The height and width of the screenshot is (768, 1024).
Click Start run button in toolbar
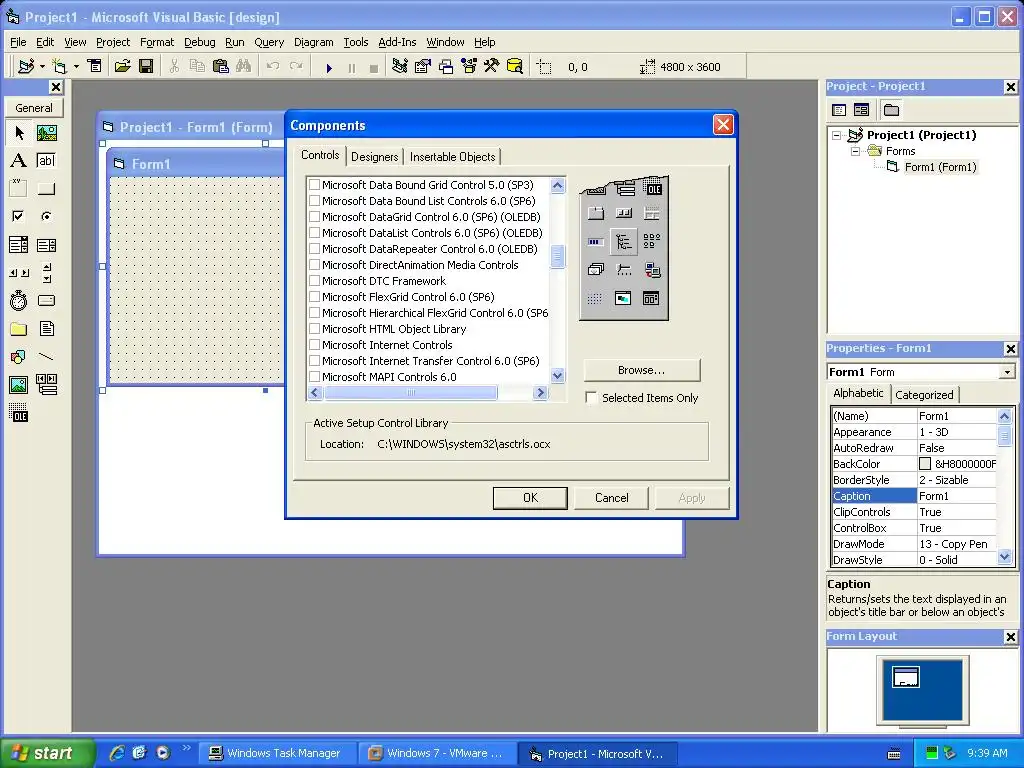click(x=329, y=67)
